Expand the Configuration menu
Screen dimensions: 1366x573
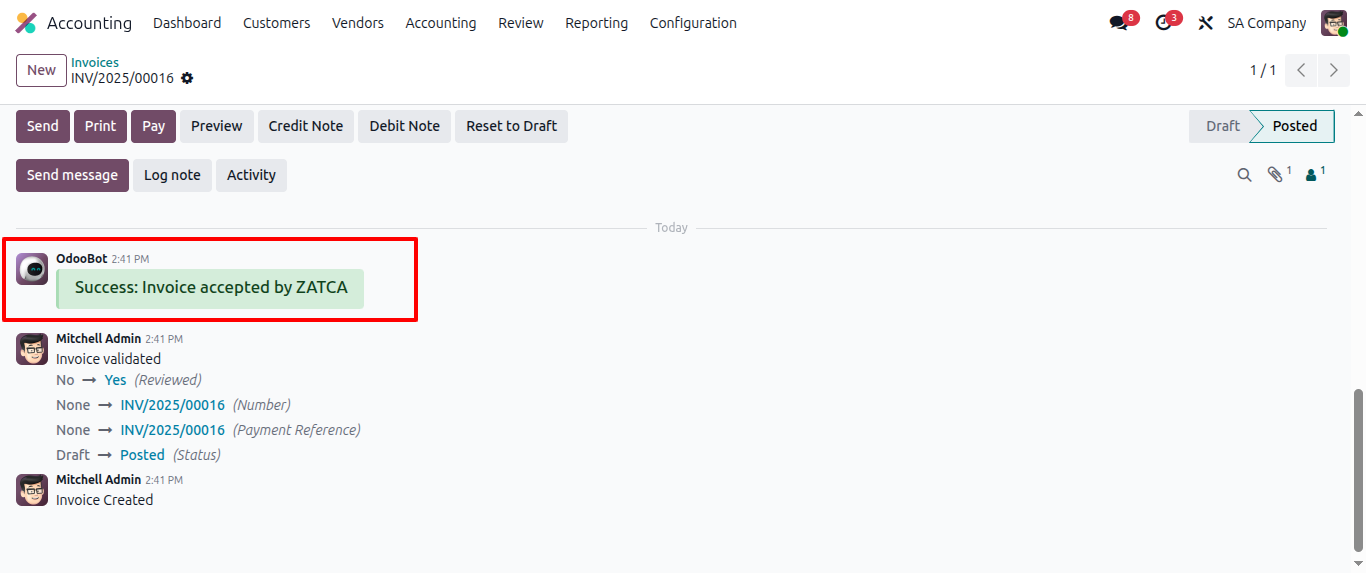click(693, 23)
